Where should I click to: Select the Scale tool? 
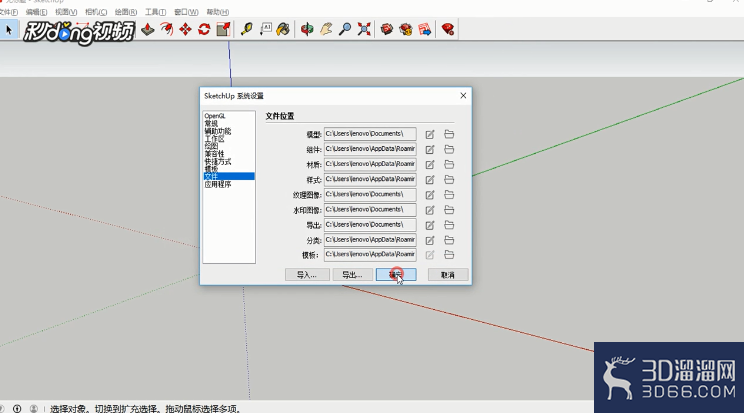223,29
